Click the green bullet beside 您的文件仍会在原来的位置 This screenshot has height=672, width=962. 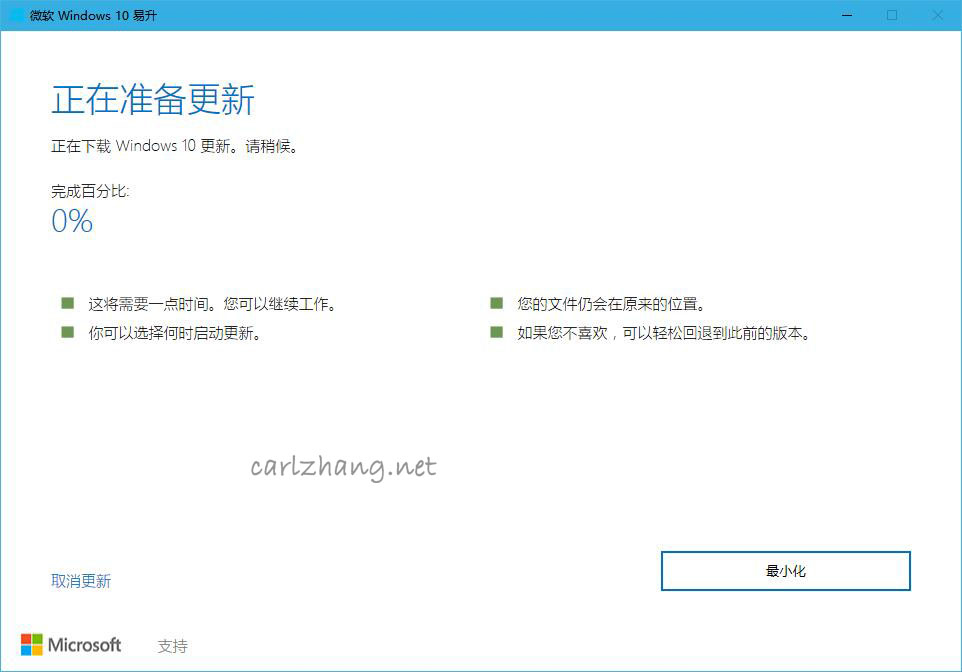coord(497,302)
